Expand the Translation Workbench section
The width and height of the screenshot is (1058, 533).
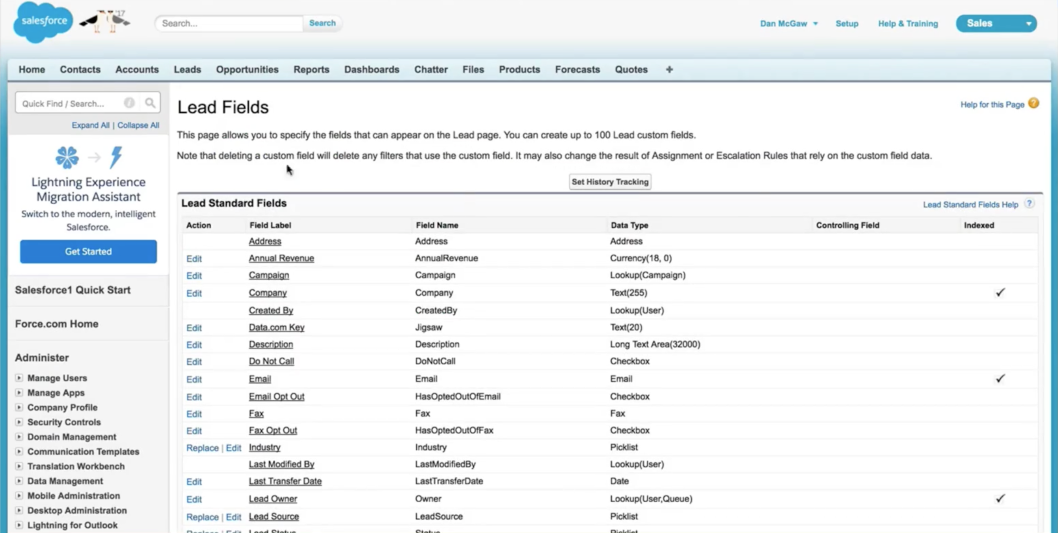click(x=19, y=466)
